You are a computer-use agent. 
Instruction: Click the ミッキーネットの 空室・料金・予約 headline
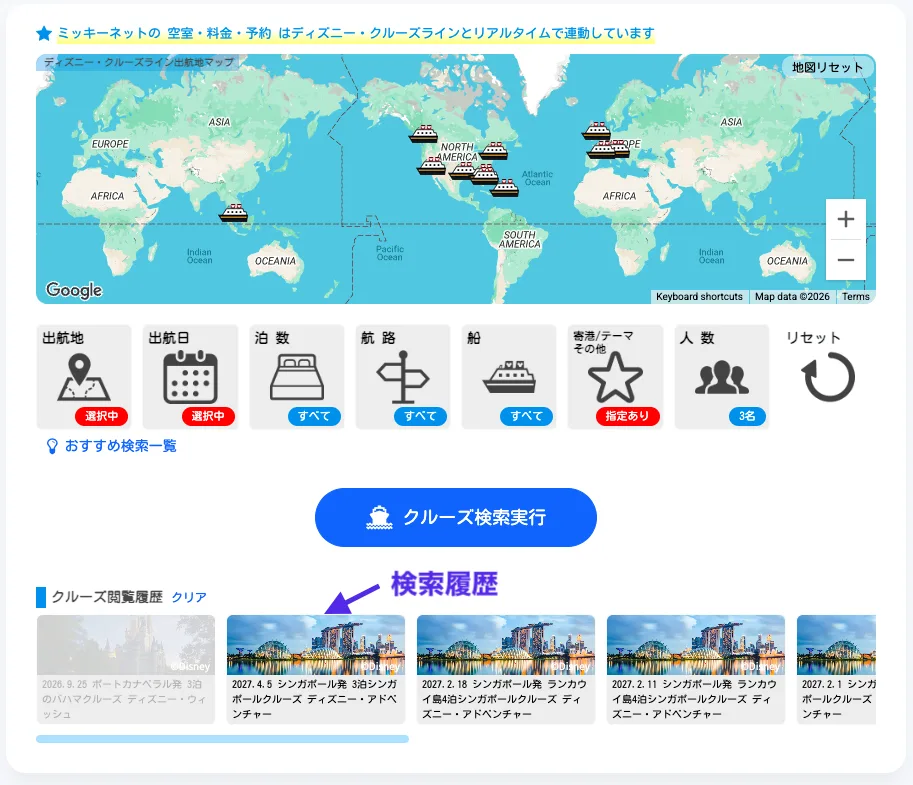(x=356, y=33)
